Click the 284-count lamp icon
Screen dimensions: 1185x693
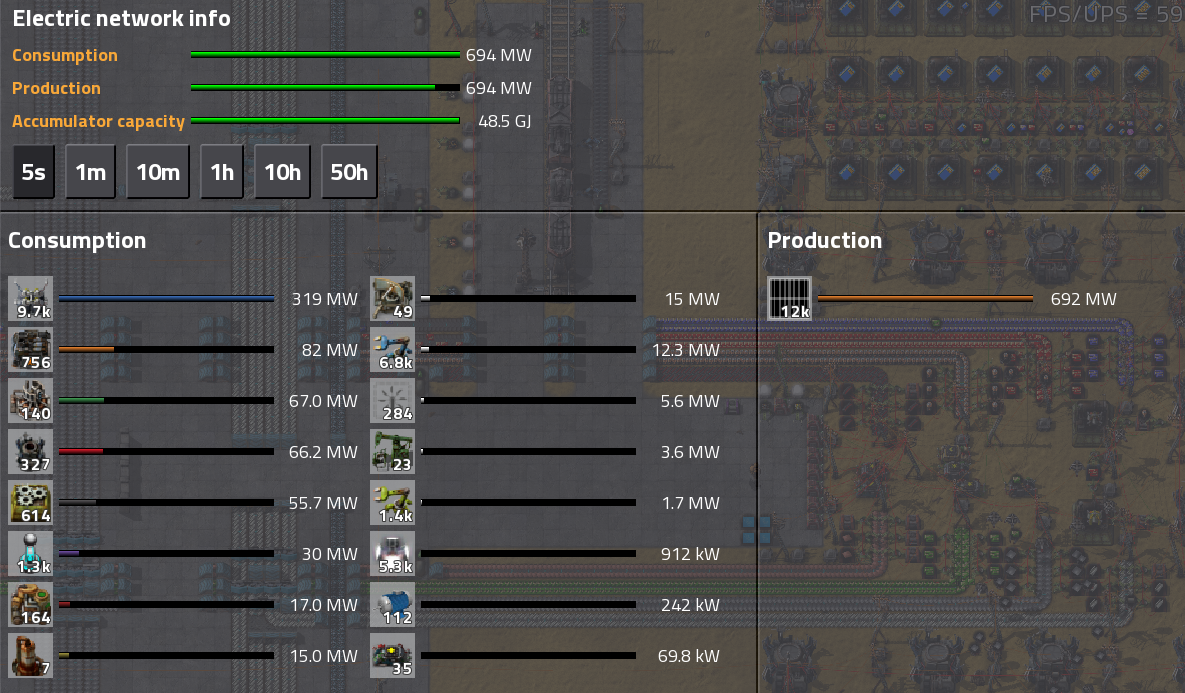[x=392, y=401]
